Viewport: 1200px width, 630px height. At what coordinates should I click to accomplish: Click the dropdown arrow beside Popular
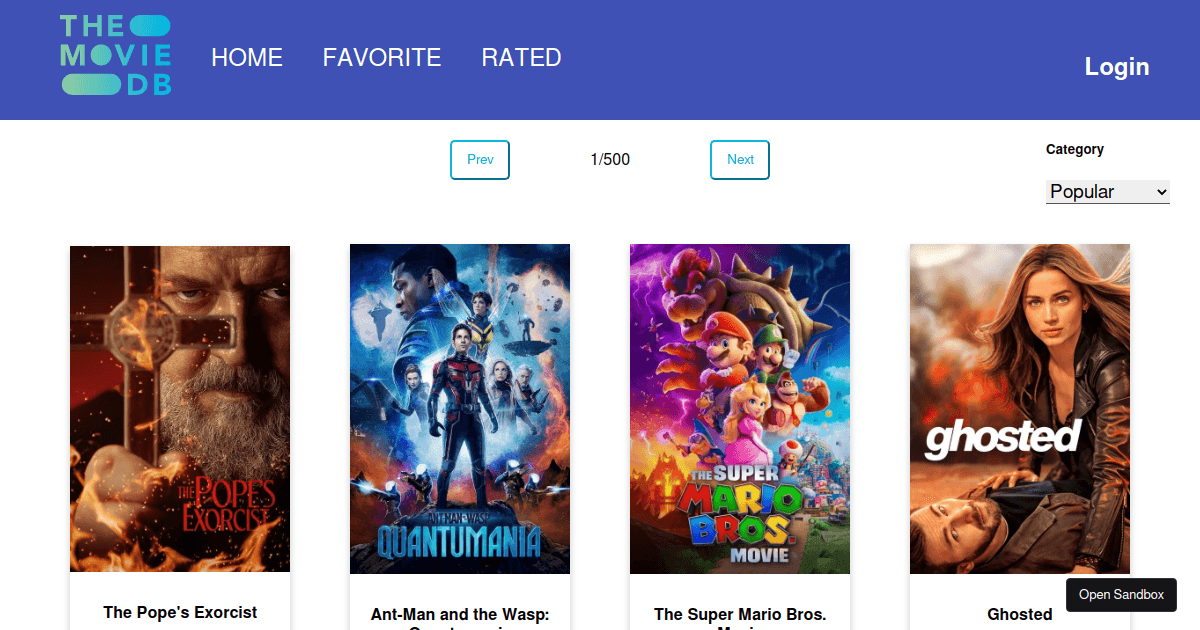1161,191
